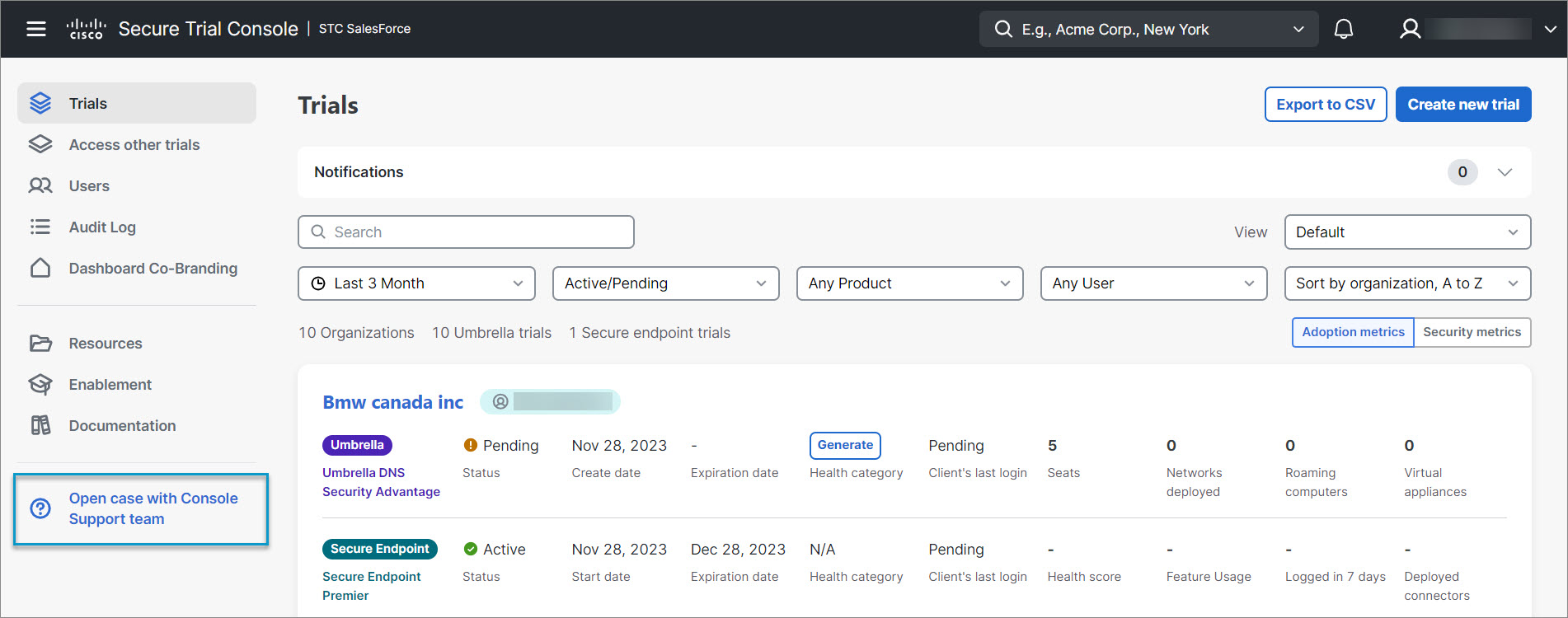The height and width of the screenshot is (618, 1568).
Task: Select Trials in the sidebar
Action: point(137,103)
